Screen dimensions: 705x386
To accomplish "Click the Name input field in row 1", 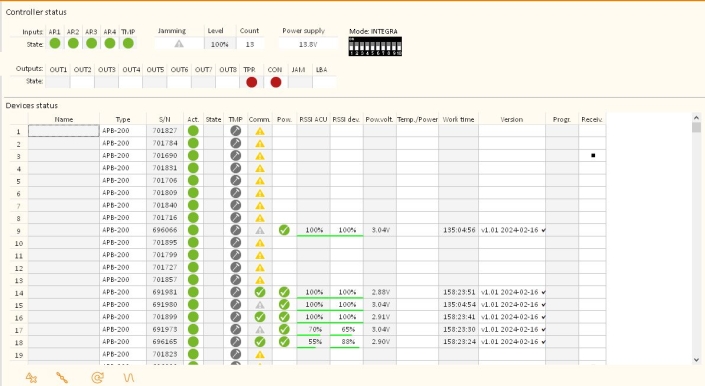I will [x=64, y=131].
